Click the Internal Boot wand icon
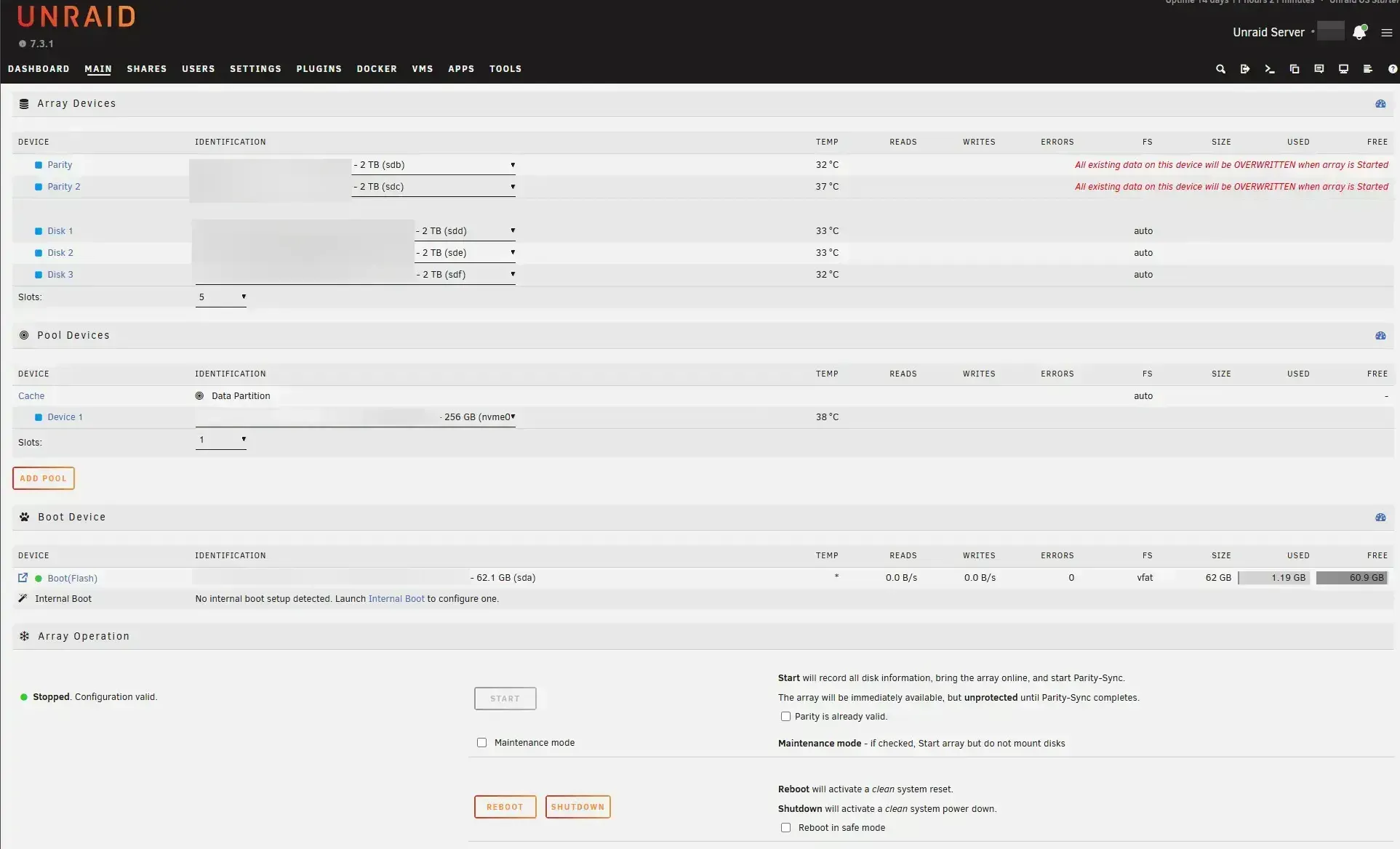 pyautogui.click(x=23, y=599)
